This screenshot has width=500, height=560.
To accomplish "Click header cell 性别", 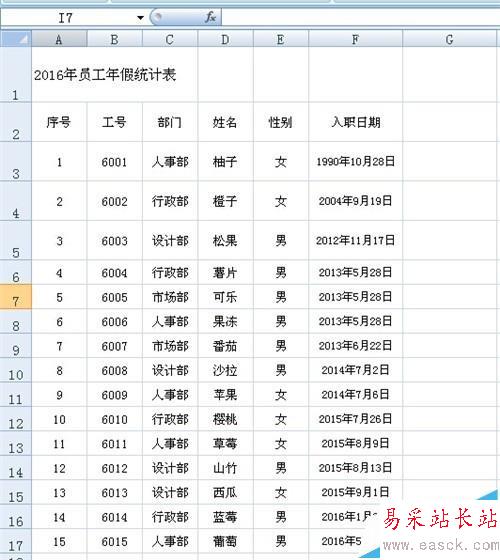I will [x=281, y=122].
